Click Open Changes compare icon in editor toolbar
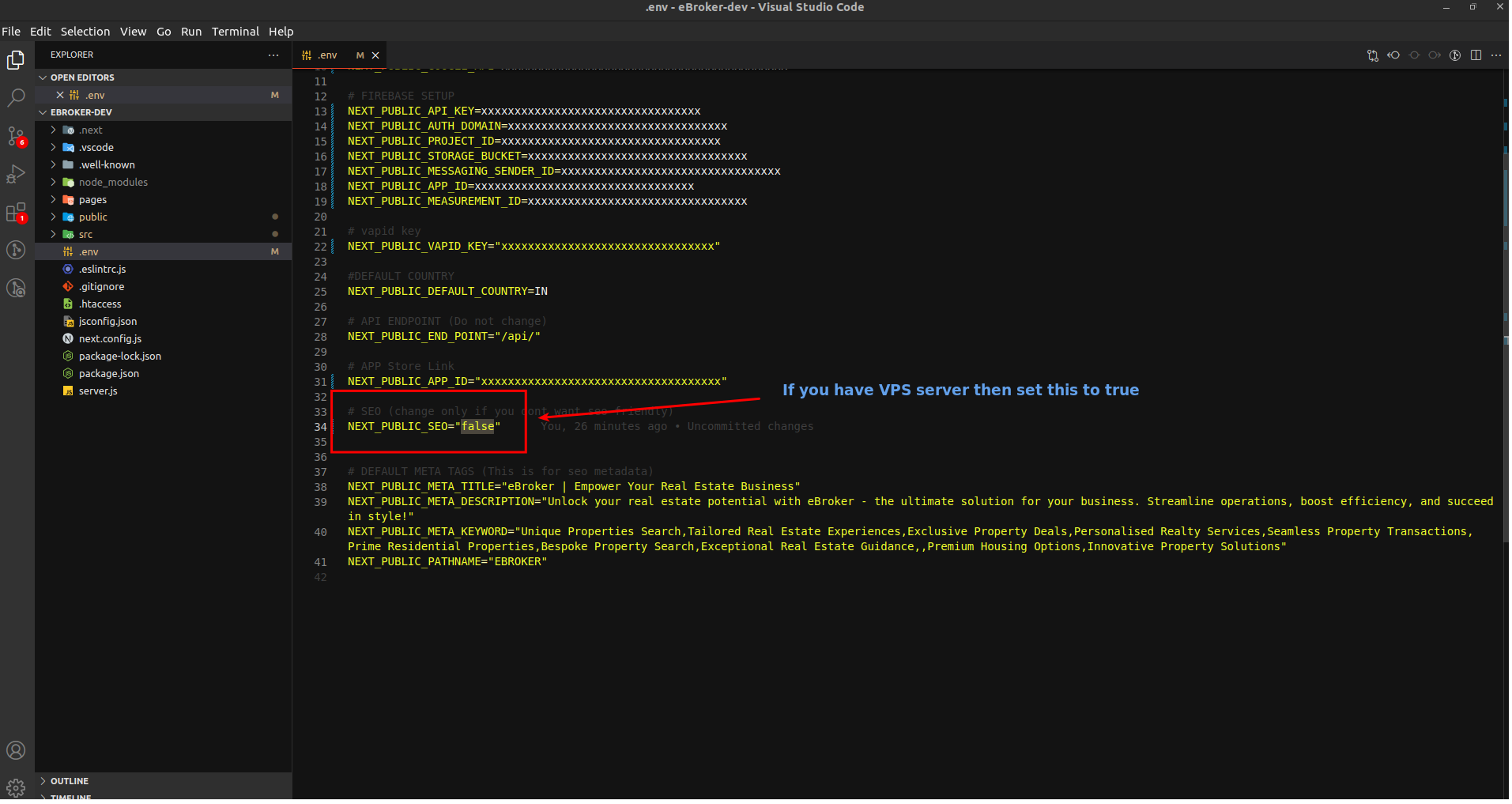Image resolution: width=1512 pixels, height=804 pixels. [x=1373, y=55]
